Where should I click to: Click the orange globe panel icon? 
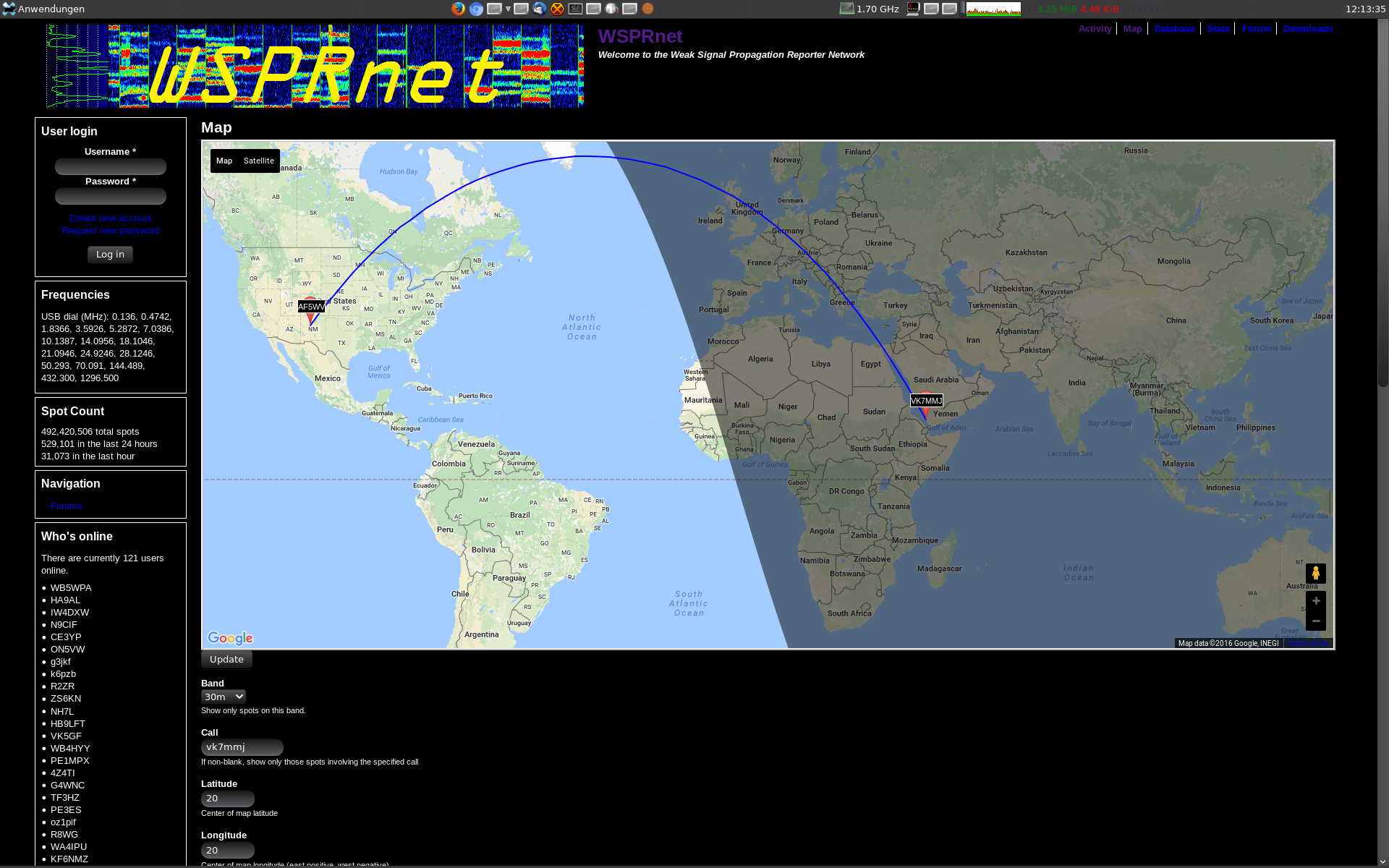point(647,9)
